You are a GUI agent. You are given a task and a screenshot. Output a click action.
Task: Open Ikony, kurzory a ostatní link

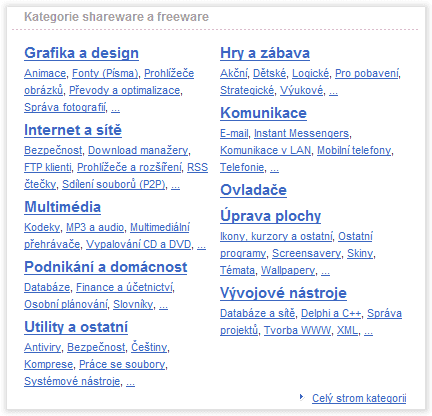(x=276, y=236)
